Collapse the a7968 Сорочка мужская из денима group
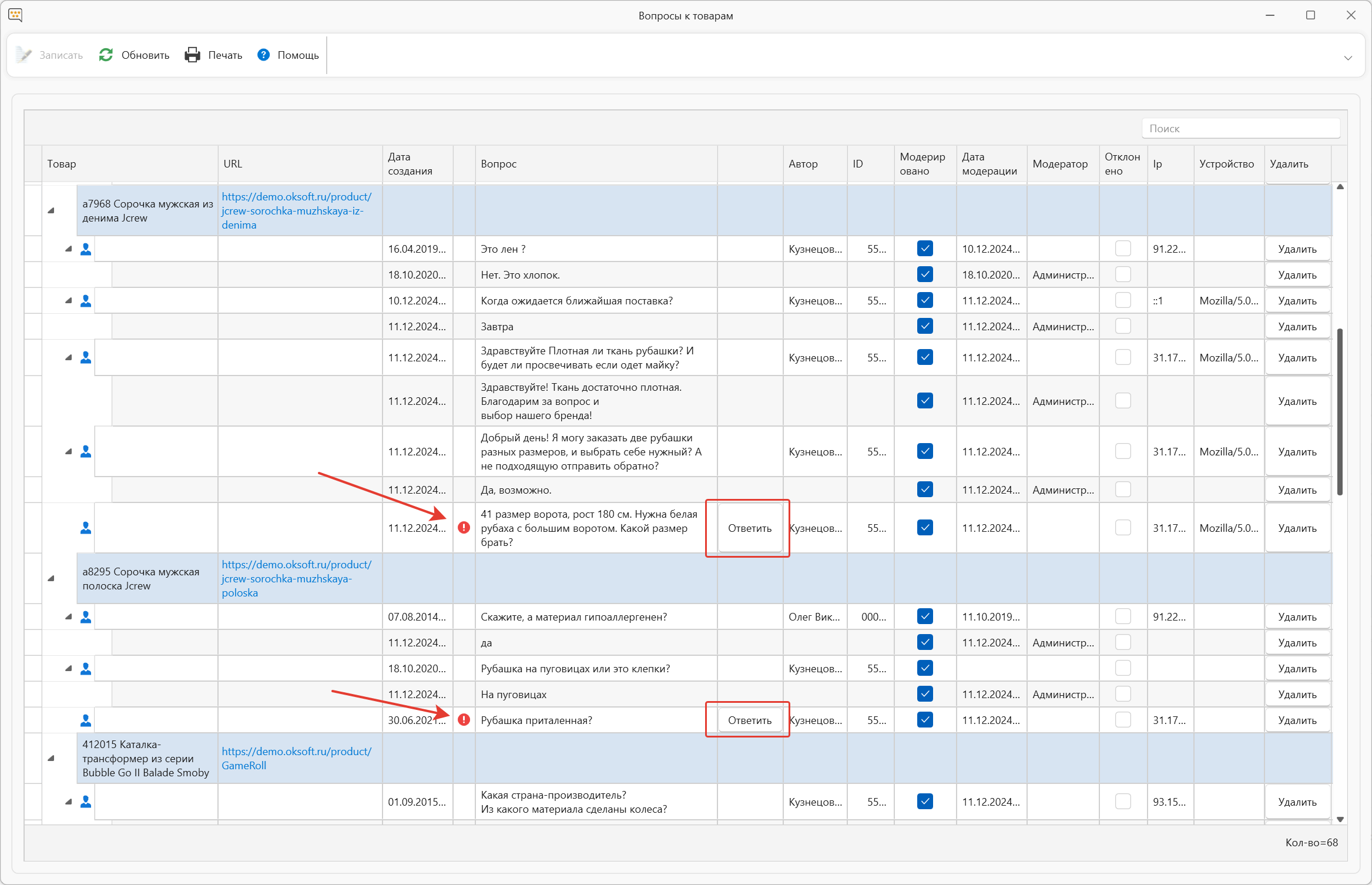This screenshot has width=1372, height=885. pos(51,210)
